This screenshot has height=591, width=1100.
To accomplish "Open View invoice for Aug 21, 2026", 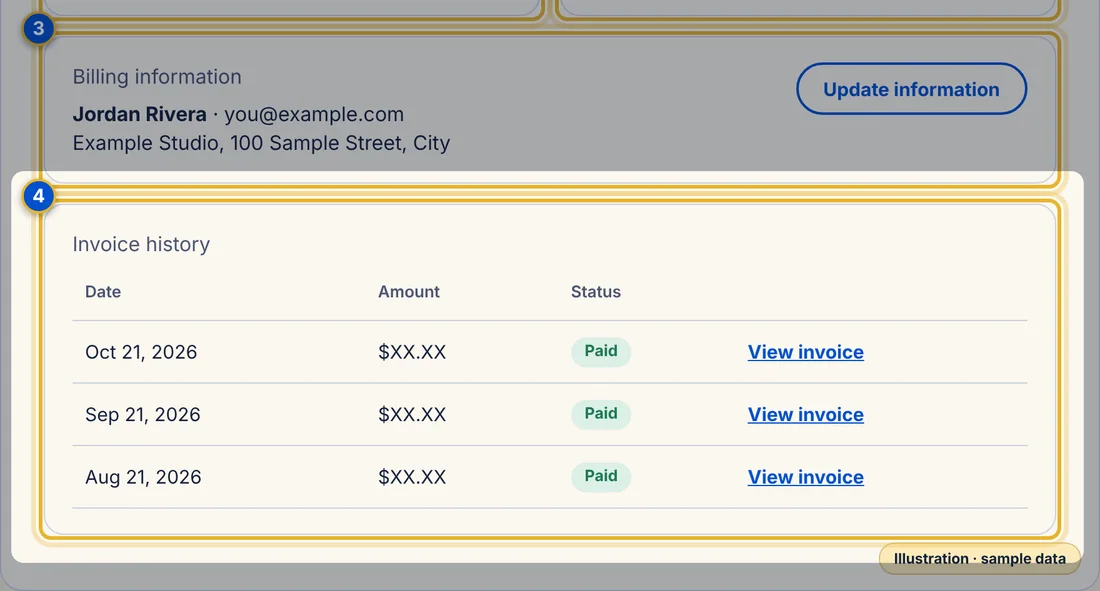I will 805,477.
